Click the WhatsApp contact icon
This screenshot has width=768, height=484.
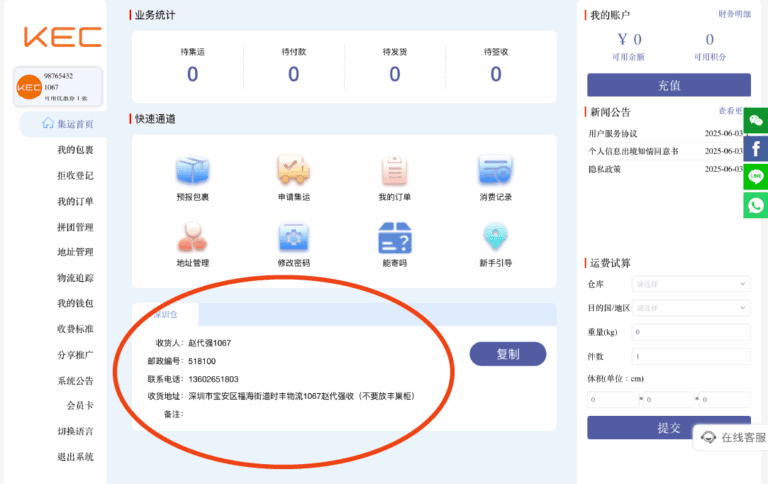tap(756, 205)
